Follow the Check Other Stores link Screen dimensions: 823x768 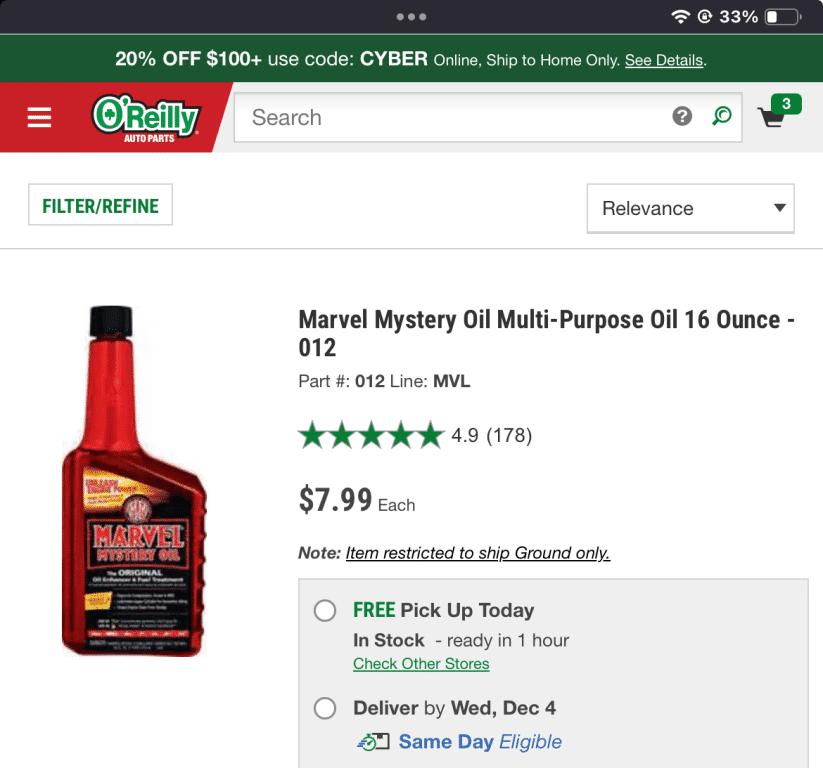click(x=421, y=664)
